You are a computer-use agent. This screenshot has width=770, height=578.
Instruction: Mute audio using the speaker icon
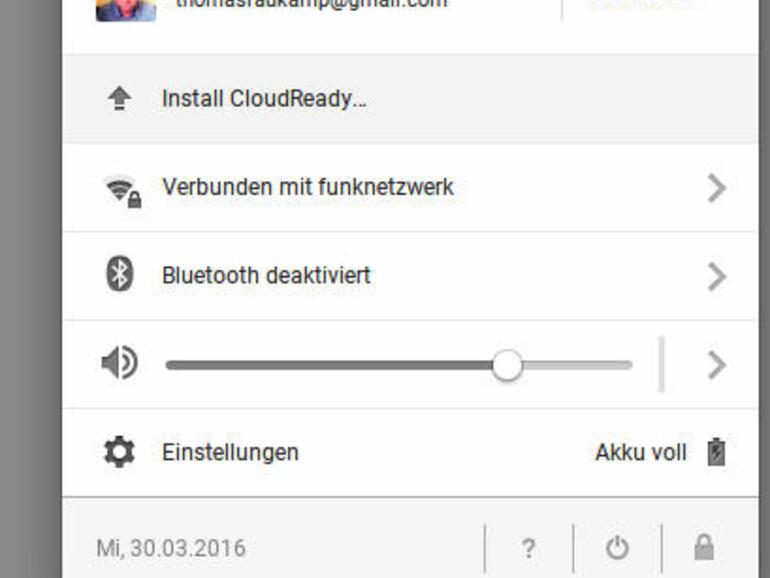[119, 362]
